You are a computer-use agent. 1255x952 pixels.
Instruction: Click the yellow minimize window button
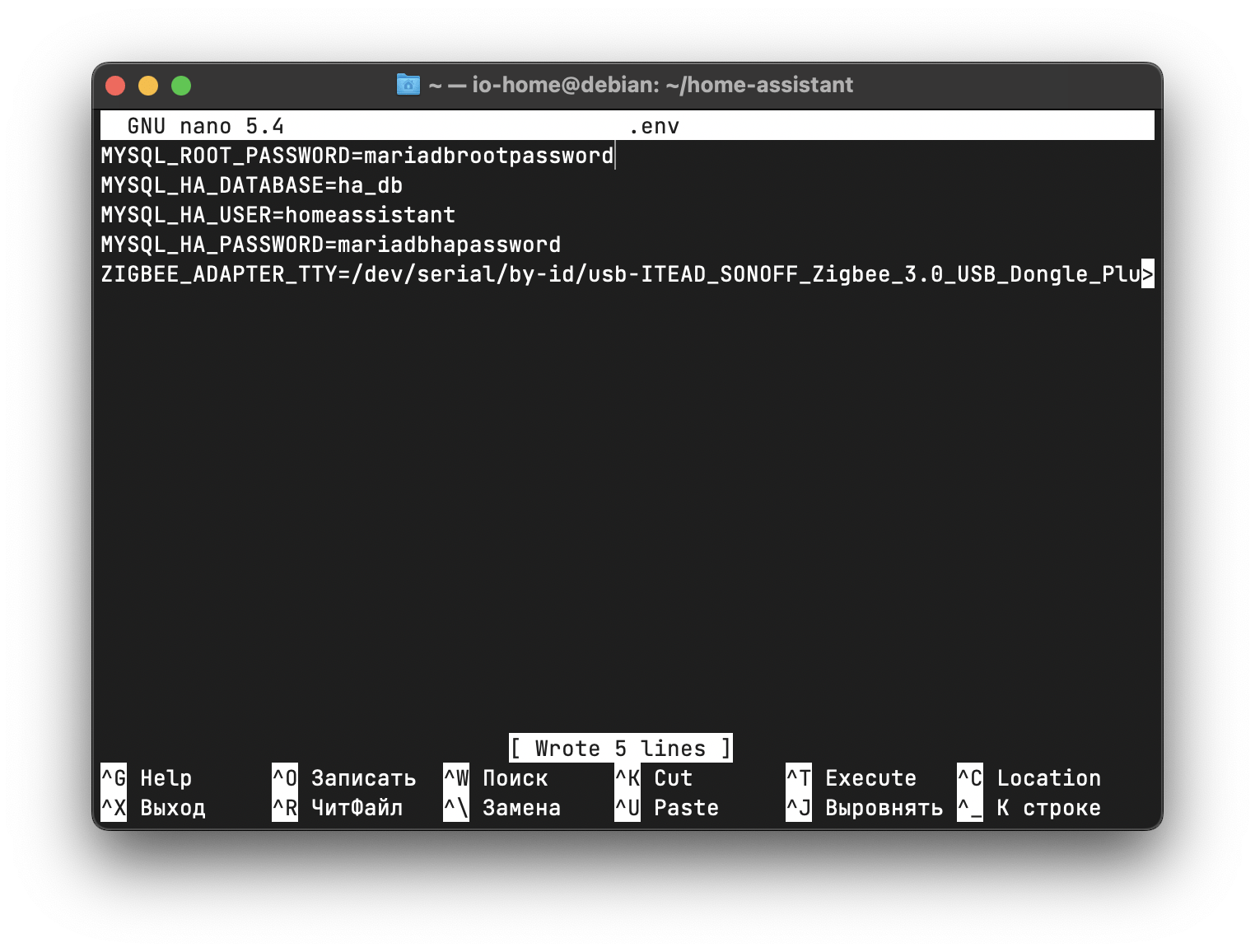pyautogui.click(x=148, y=86)
